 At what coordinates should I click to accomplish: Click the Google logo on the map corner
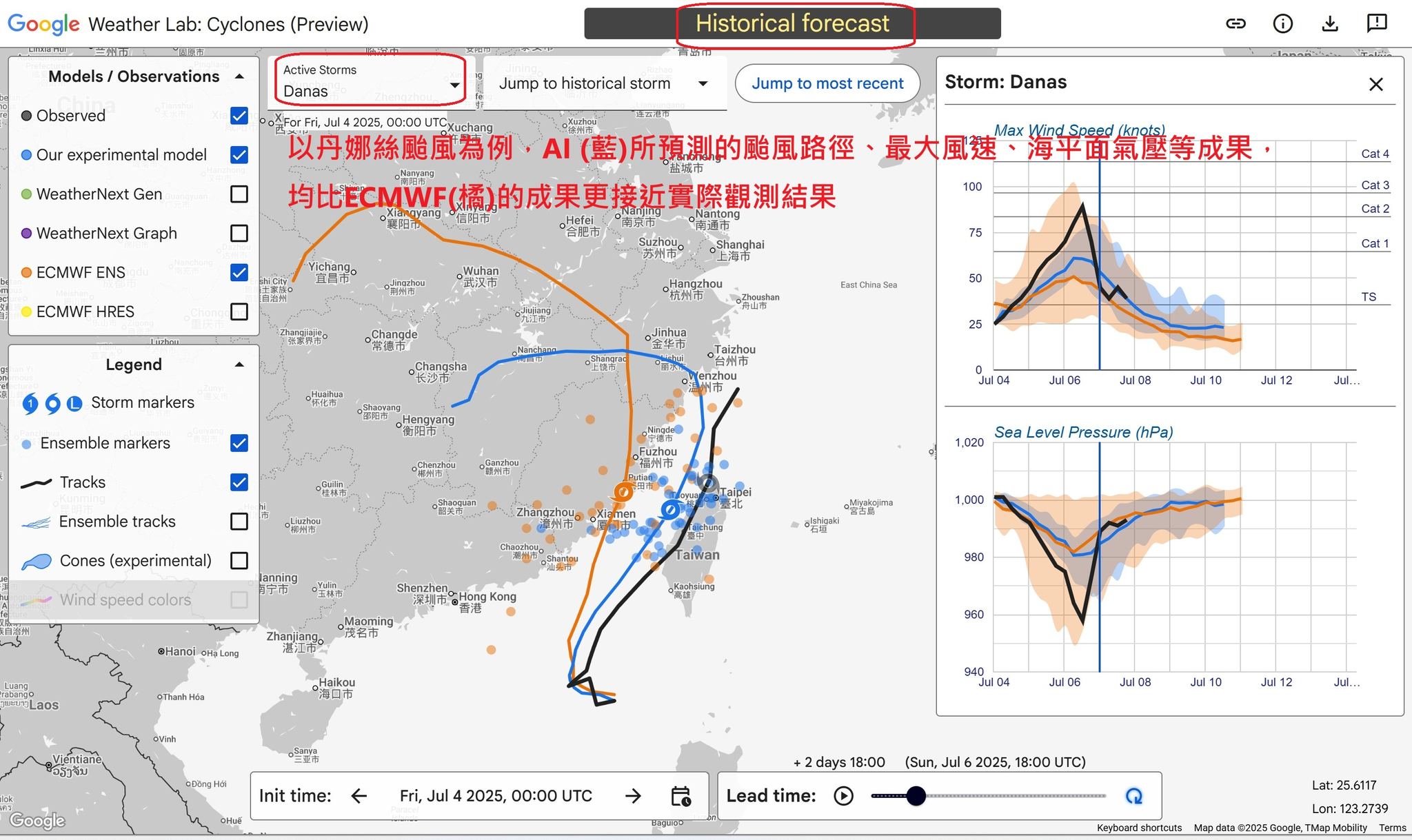point(37,820)
